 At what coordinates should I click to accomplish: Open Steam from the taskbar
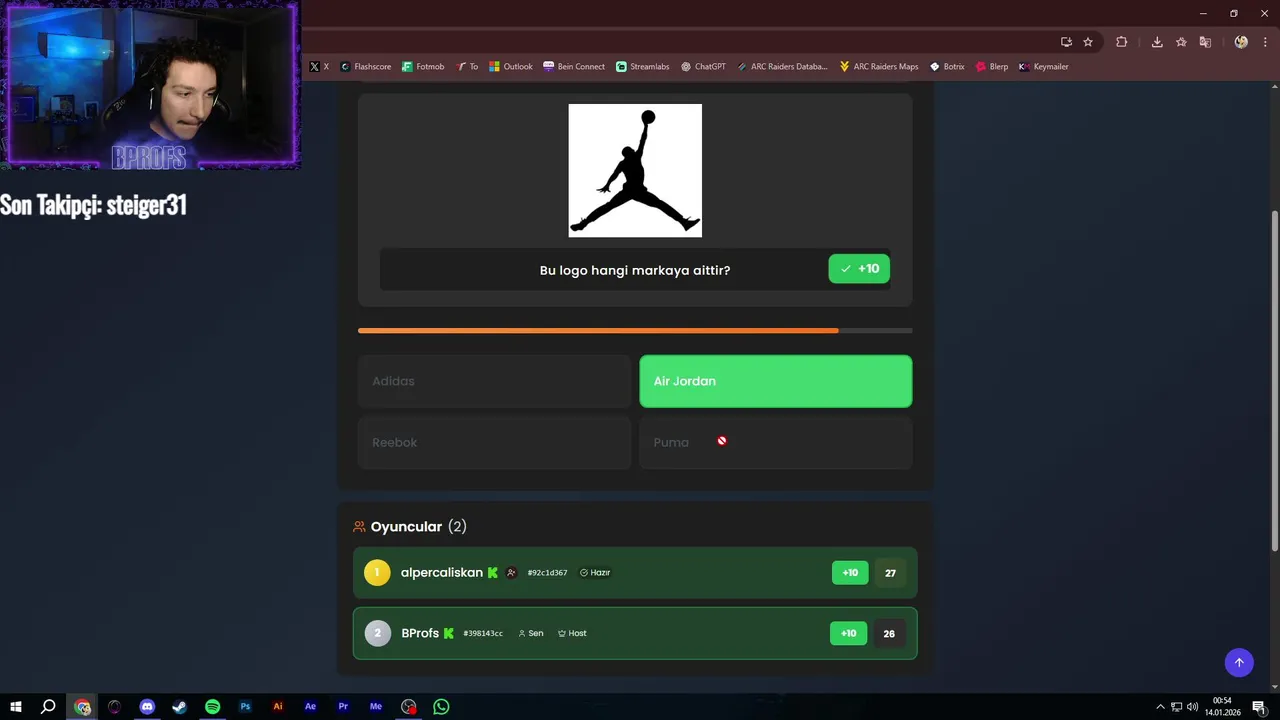pyautogui.click(x=179, y=706)
